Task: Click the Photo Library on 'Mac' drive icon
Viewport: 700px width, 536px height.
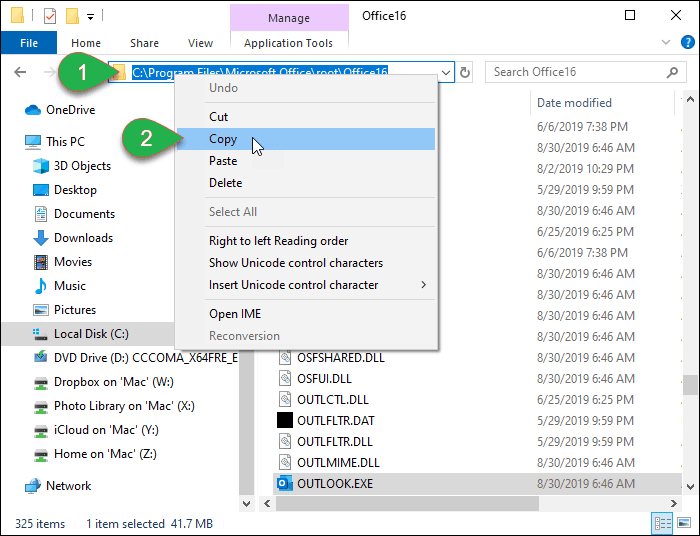Action: (x=41, y=407)
